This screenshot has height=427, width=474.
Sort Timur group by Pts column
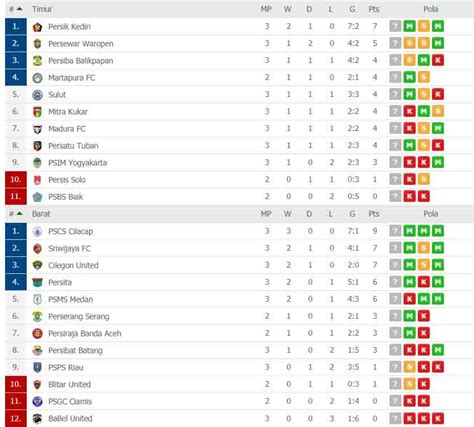pos(374,9)
